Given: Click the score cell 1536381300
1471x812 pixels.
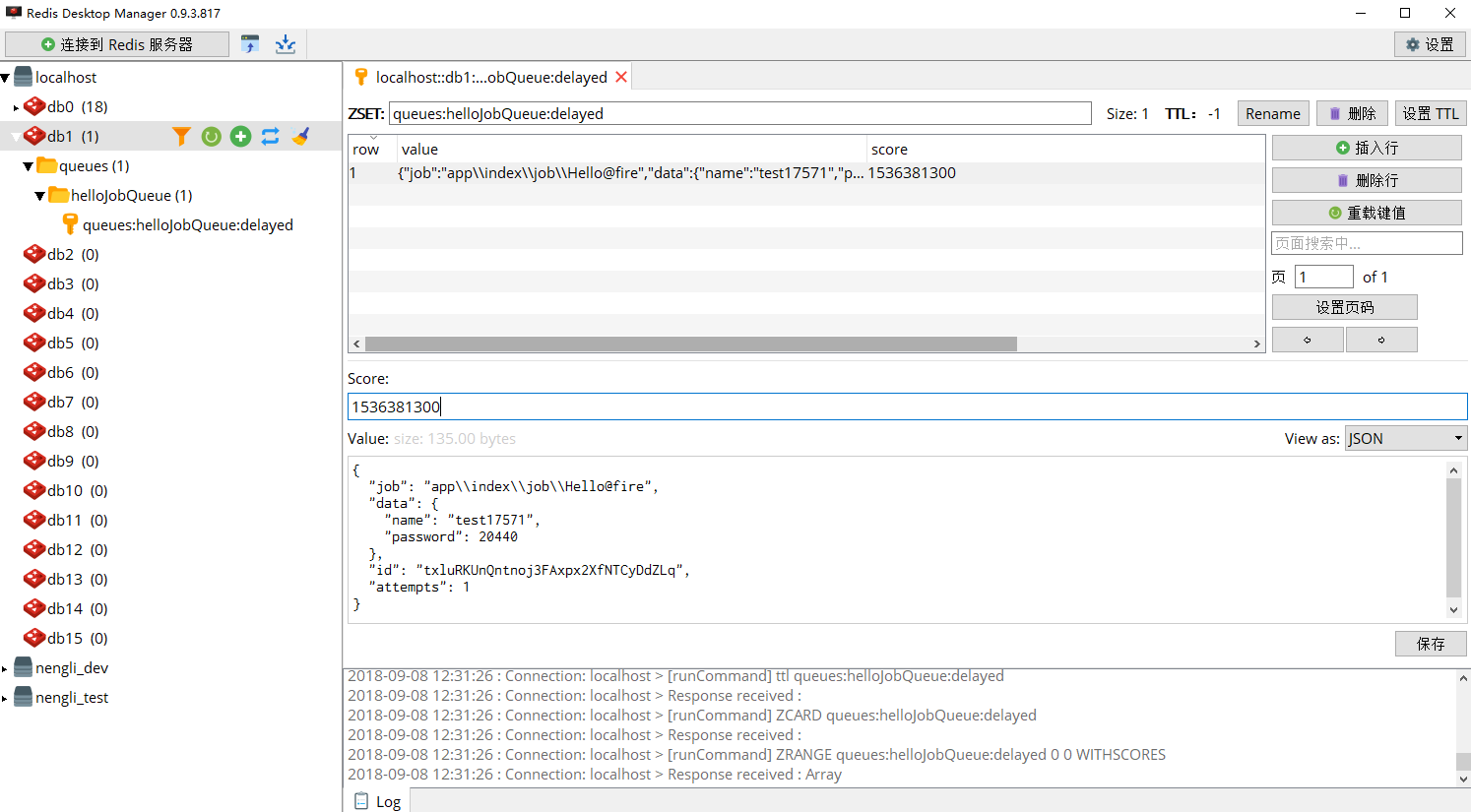Looking at the screenshot, I should (912, 173).
